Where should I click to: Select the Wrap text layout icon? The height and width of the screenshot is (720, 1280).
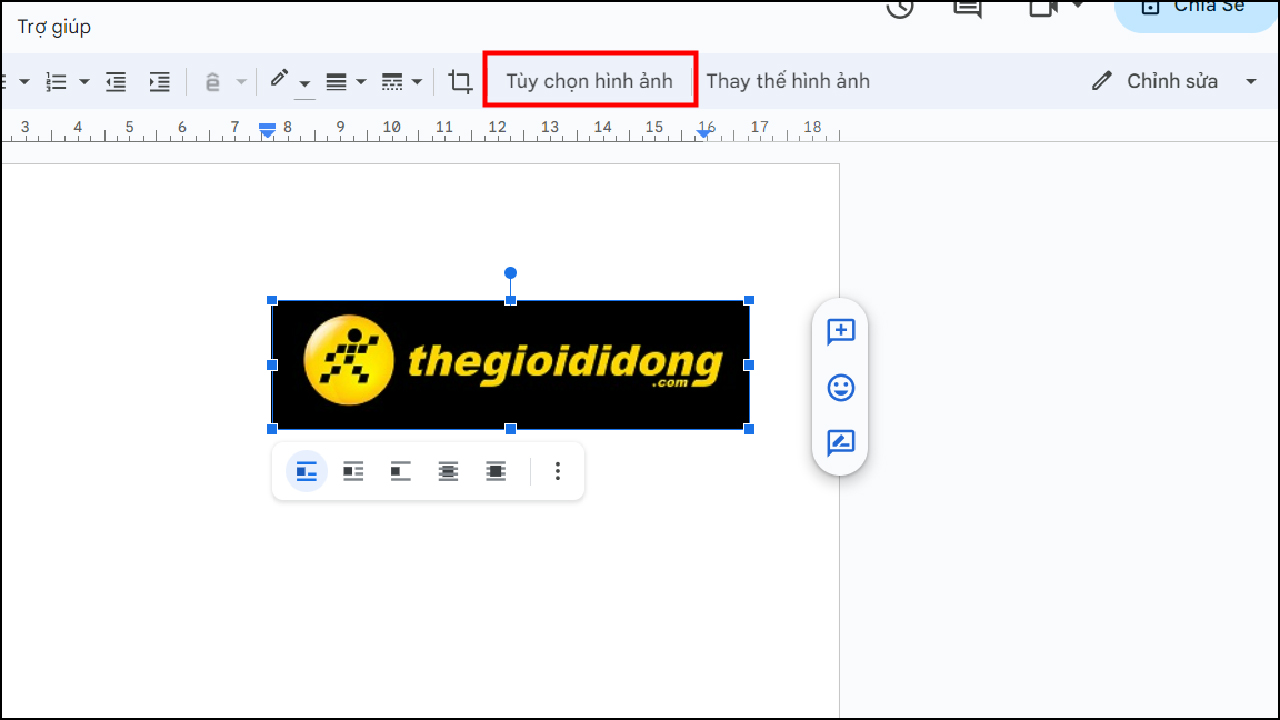click(x=352, y=471)
